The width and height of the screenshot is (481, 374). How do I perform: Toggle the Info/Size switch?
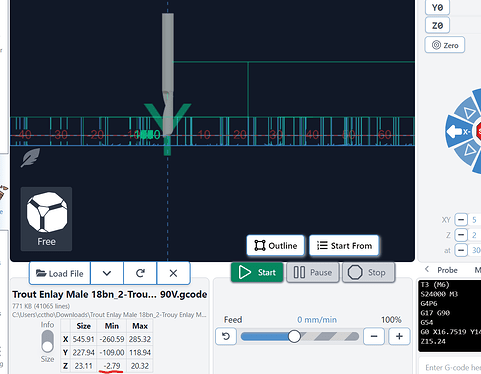(48, 341)
